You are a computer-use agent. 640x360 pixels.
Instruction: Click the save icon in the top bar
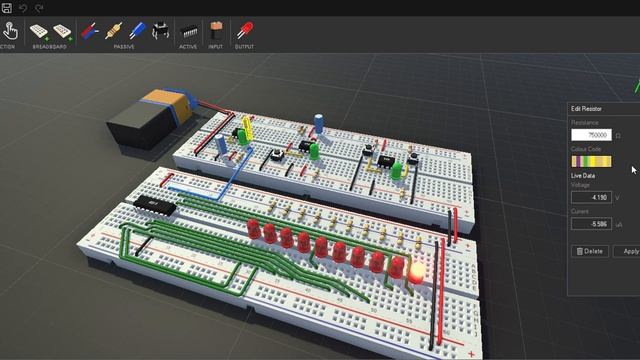click(x=7, y=8)
